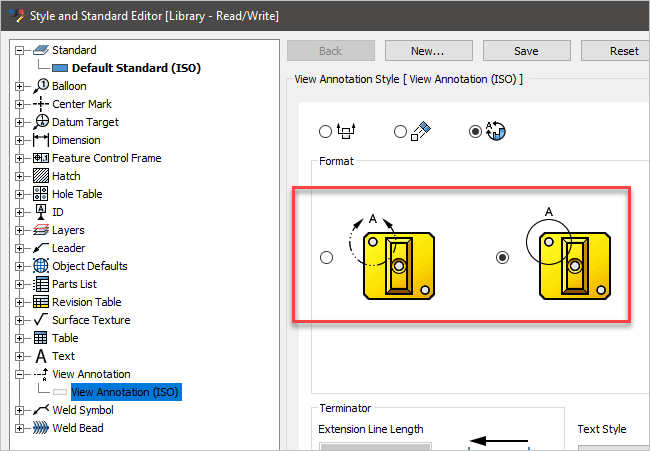Screen dimensions: 650x451
Task: Click the Weld Symbol icon
Action: pos(41,410)
